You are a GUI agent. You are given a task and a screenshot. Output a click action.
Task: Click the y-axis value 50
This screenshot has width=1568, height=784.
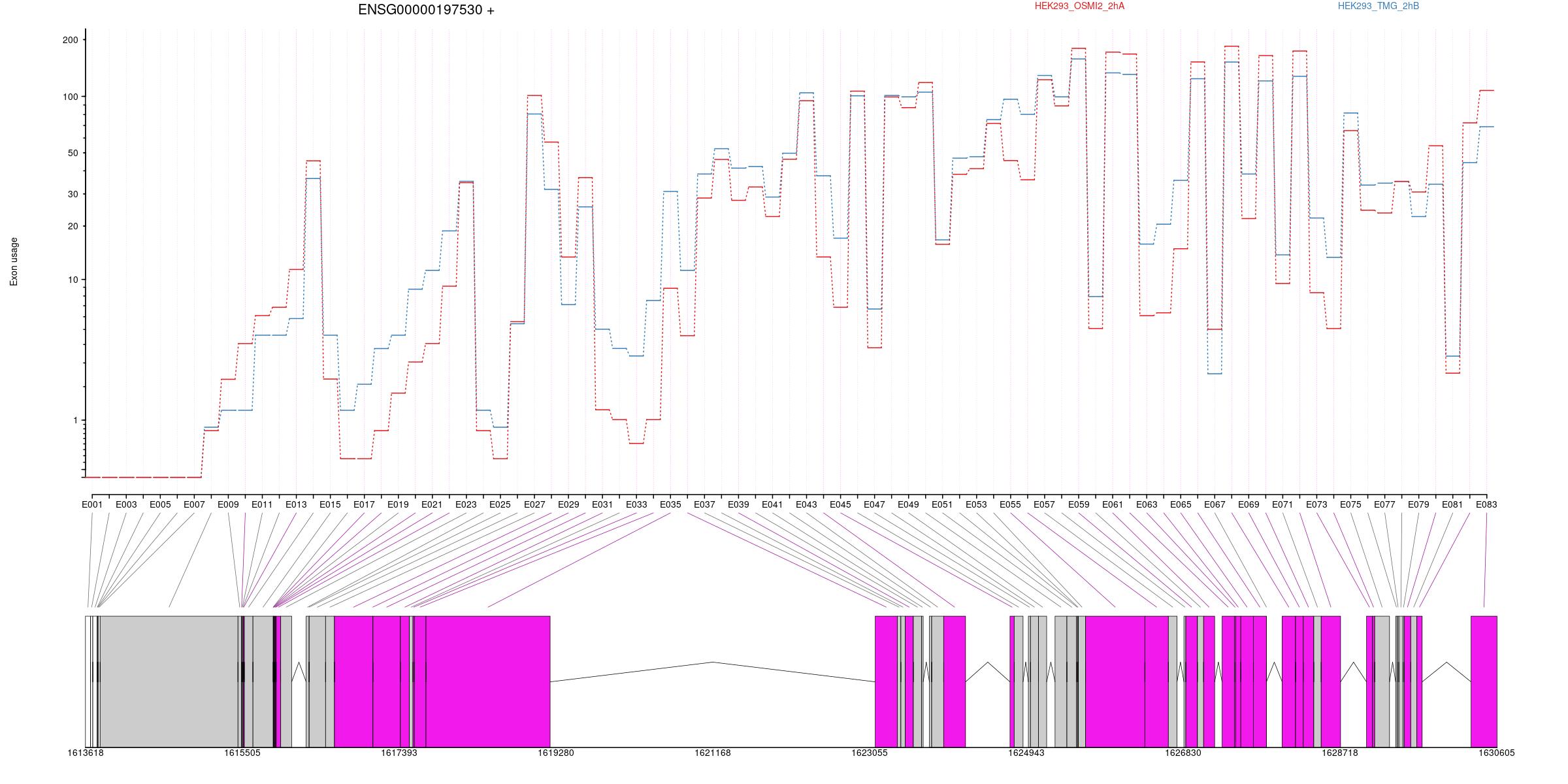click(x=73, y=154)
